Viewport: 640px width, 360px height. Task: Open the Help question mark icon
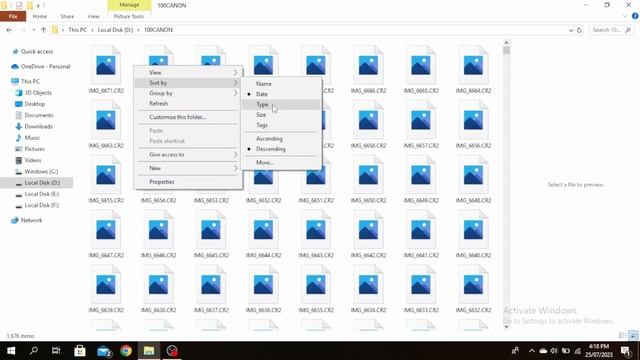point(635,16)
